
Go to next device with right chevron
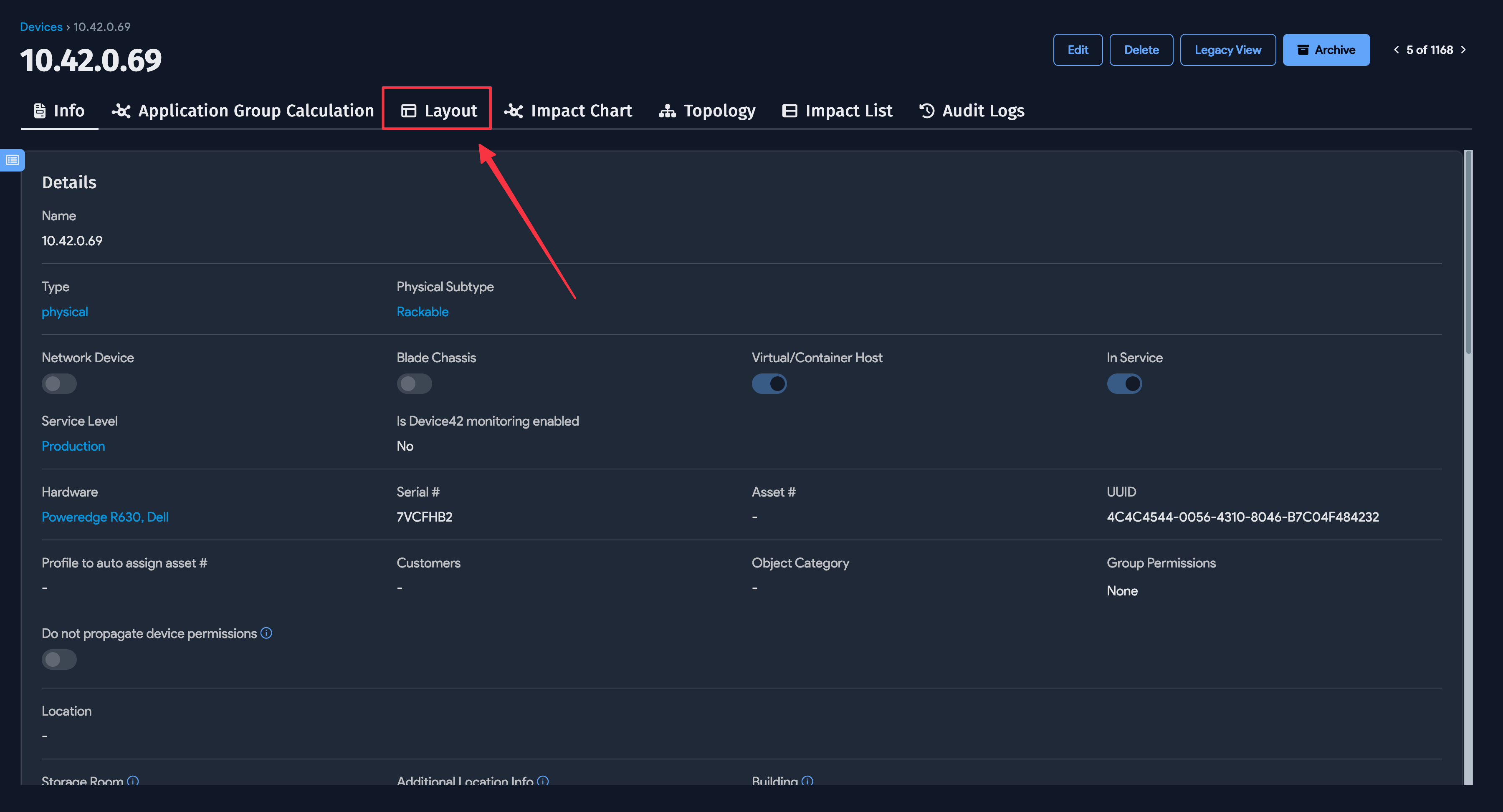click(x=1463, y=50)
